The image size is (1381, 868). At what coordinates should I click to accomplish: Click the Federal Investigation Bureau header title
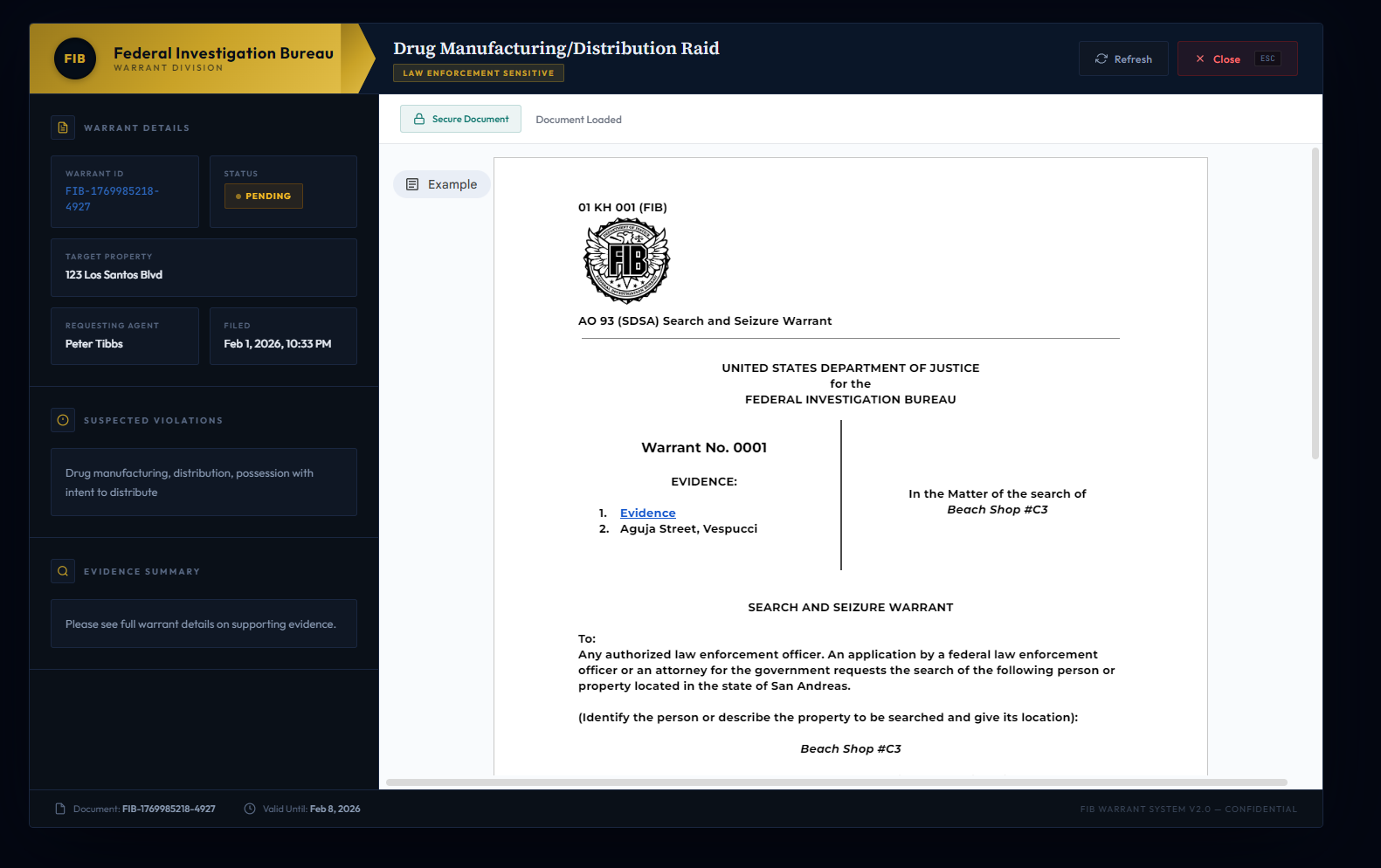click(224, 53)
